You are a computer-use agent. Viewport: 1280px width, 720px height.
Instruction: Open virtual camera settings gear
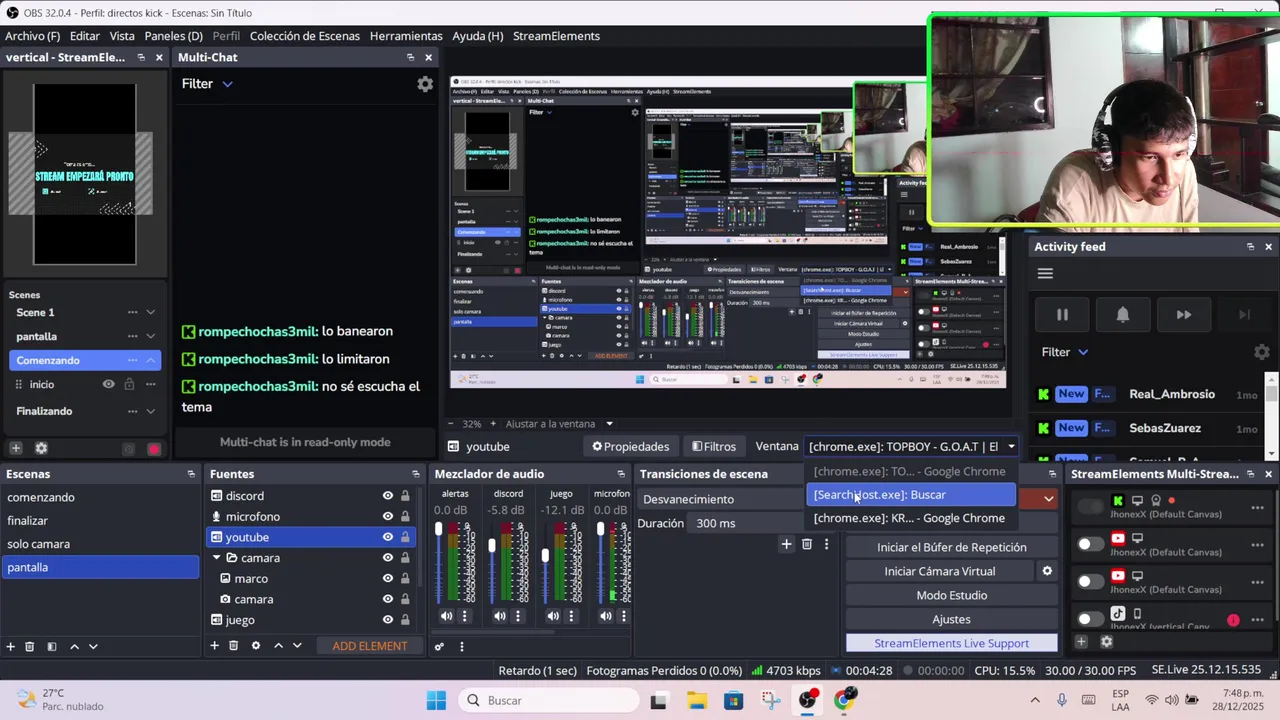(x=1047, y=571)
